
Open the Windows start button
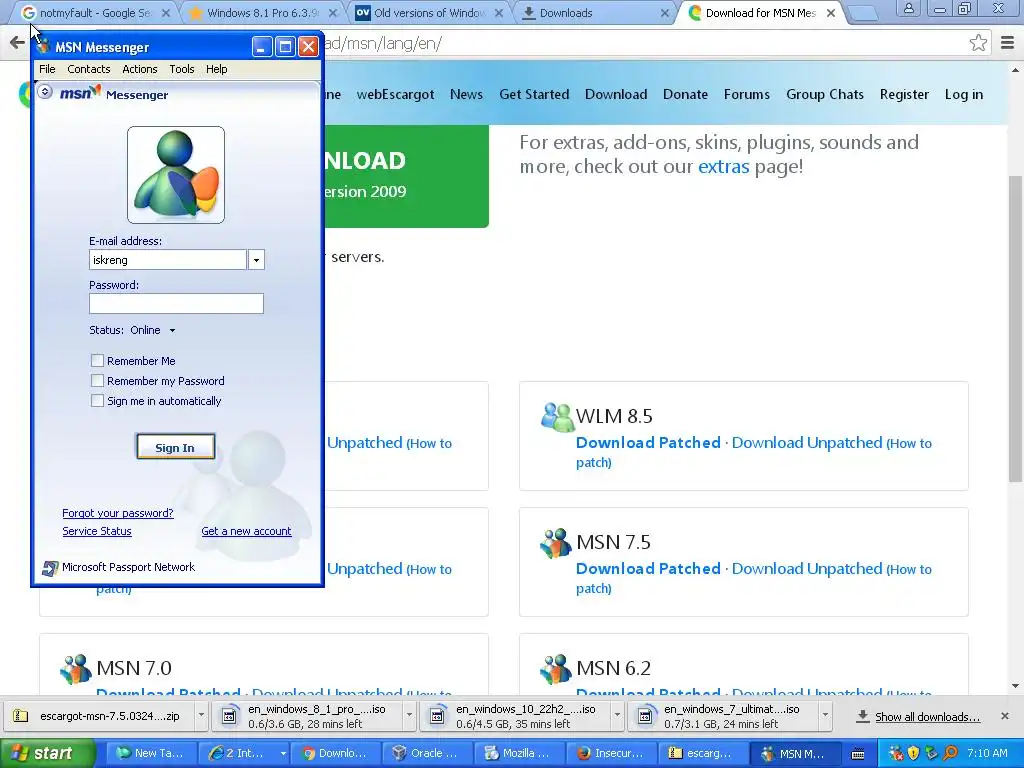[47, 753]
